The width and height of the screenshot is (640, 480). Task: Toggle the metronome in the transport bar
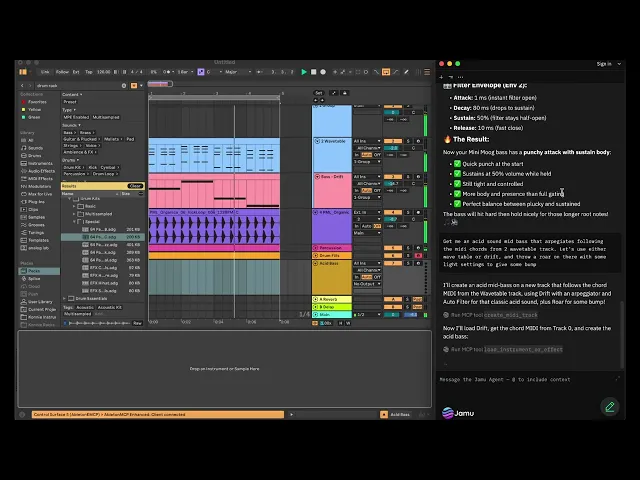click(167, 72)
